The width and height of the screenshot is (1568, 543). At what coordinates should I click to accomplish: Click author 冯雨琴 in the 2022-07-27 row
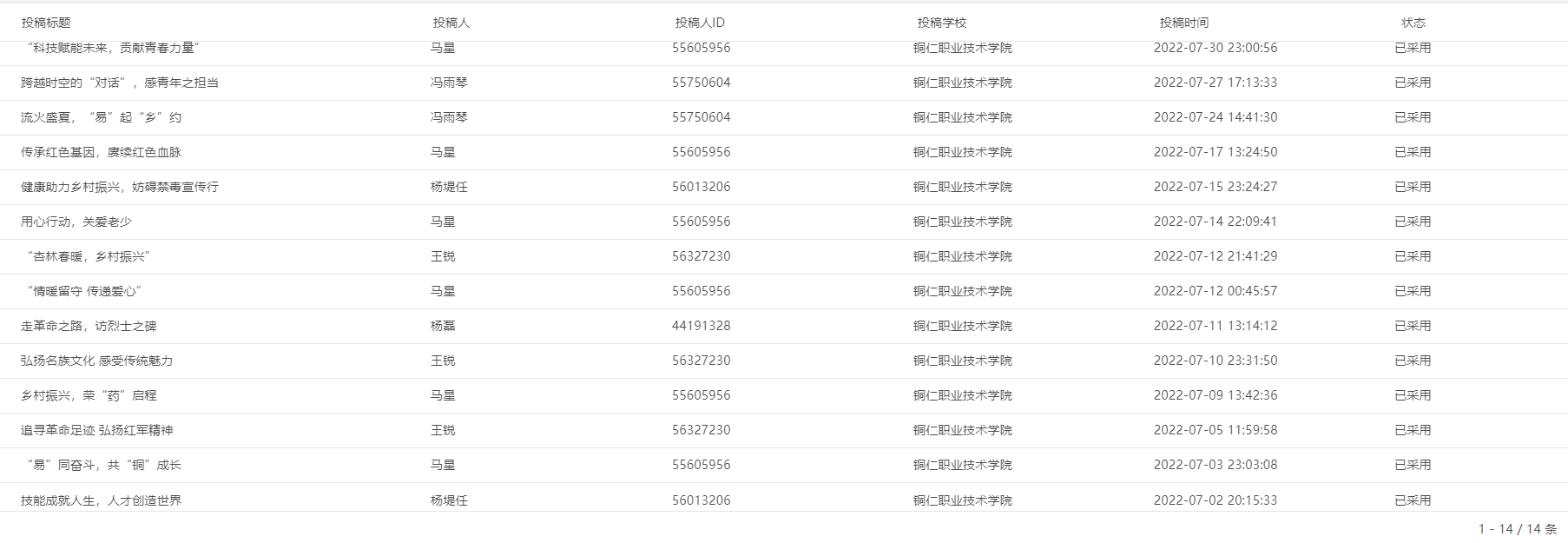tap(449, 83)
